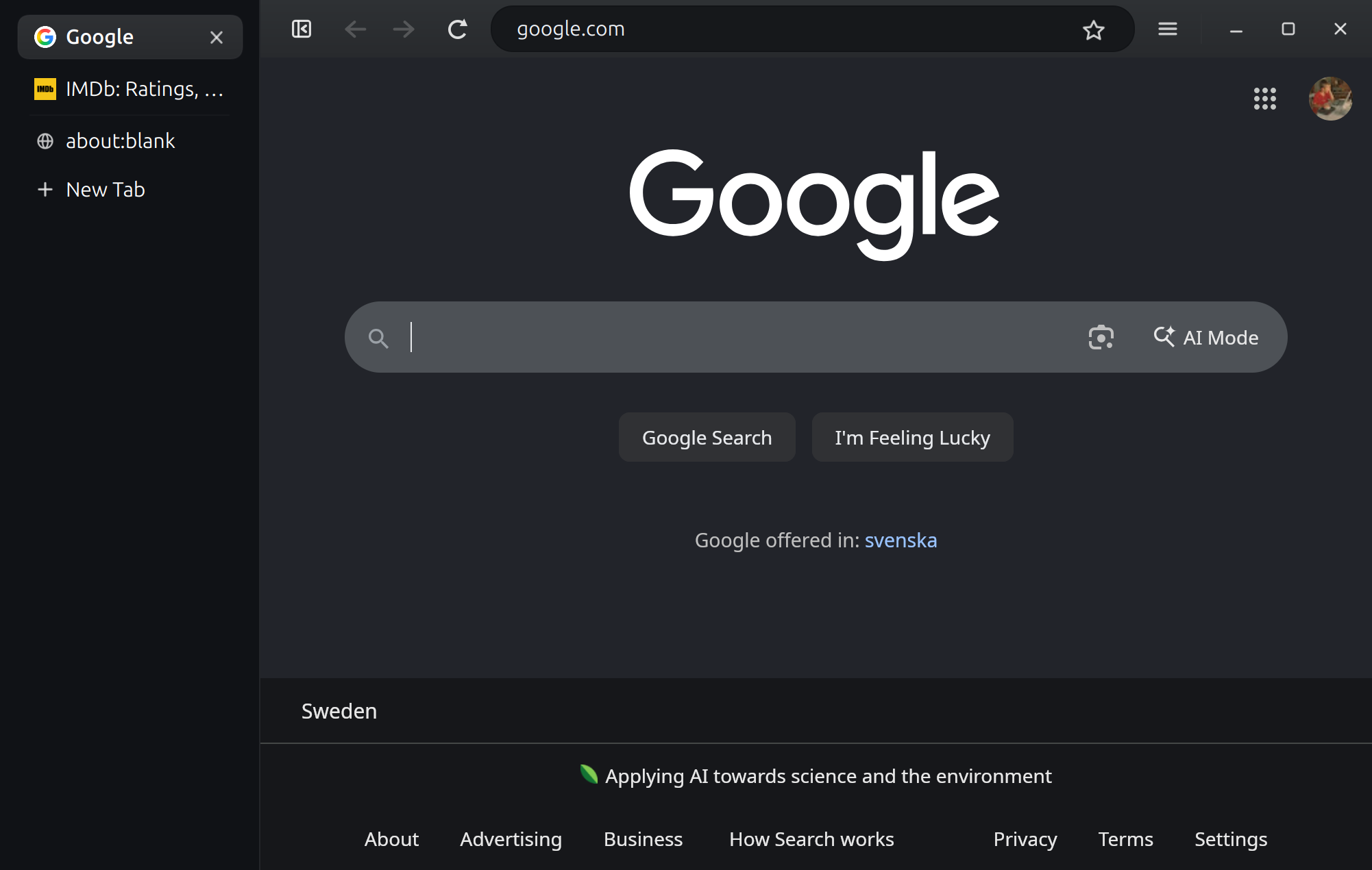Open the Advertising footer link
Viewport: 1372px width, 870px height.
[x=511, y=839]
